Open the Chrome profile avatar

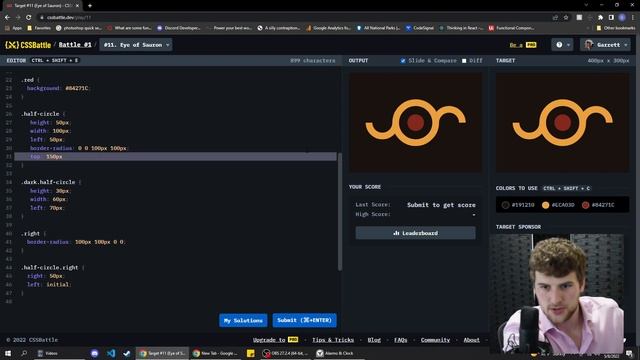coord(622,17)
